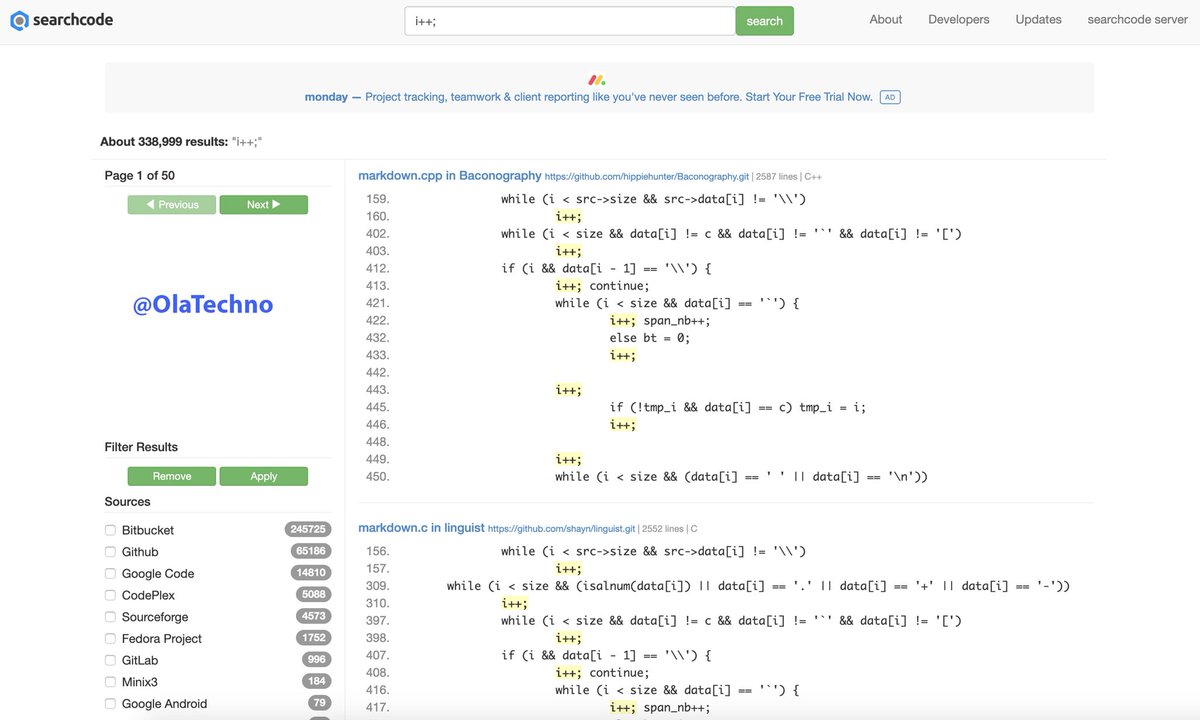
Task: Check the GitLab source filter
Action: click(111, 660)
